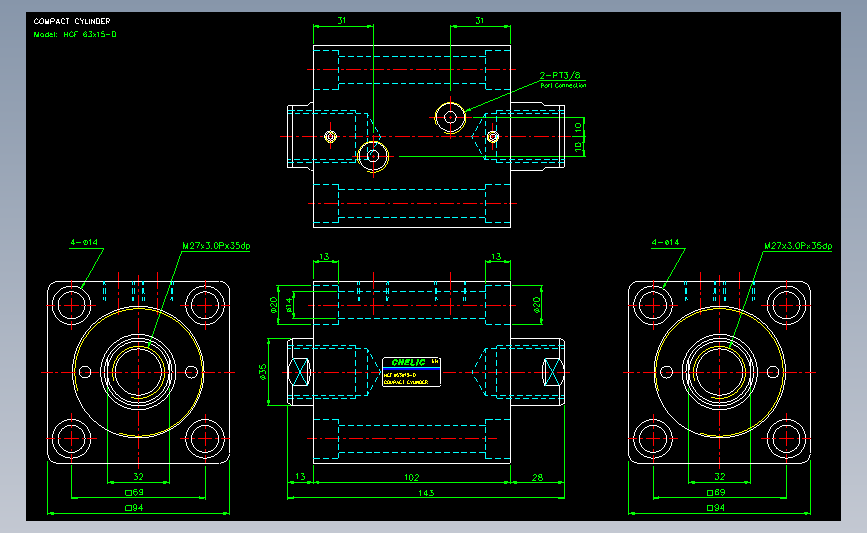Click the 2-PT3/8 port annotation
This screenshot has height=533, width=867.
[x=560, y=75]
